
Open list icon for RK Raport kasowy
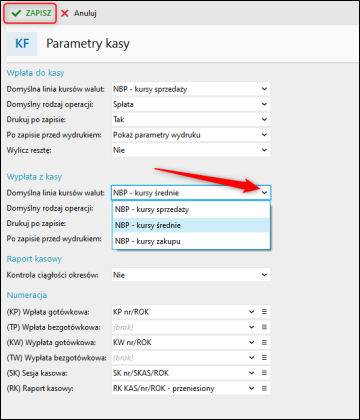pyautogui.click(x=264, y=388)
